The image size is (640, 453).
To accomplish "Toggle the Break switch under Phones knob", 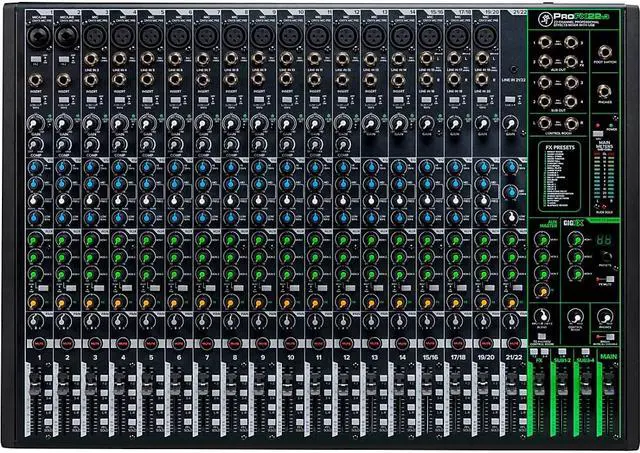I will (x=609, y=337).
